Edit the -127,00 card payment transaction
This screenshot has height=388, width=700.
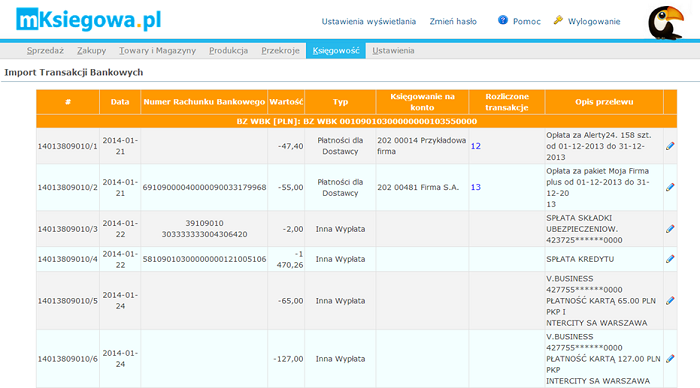click(x=670, y=359)
